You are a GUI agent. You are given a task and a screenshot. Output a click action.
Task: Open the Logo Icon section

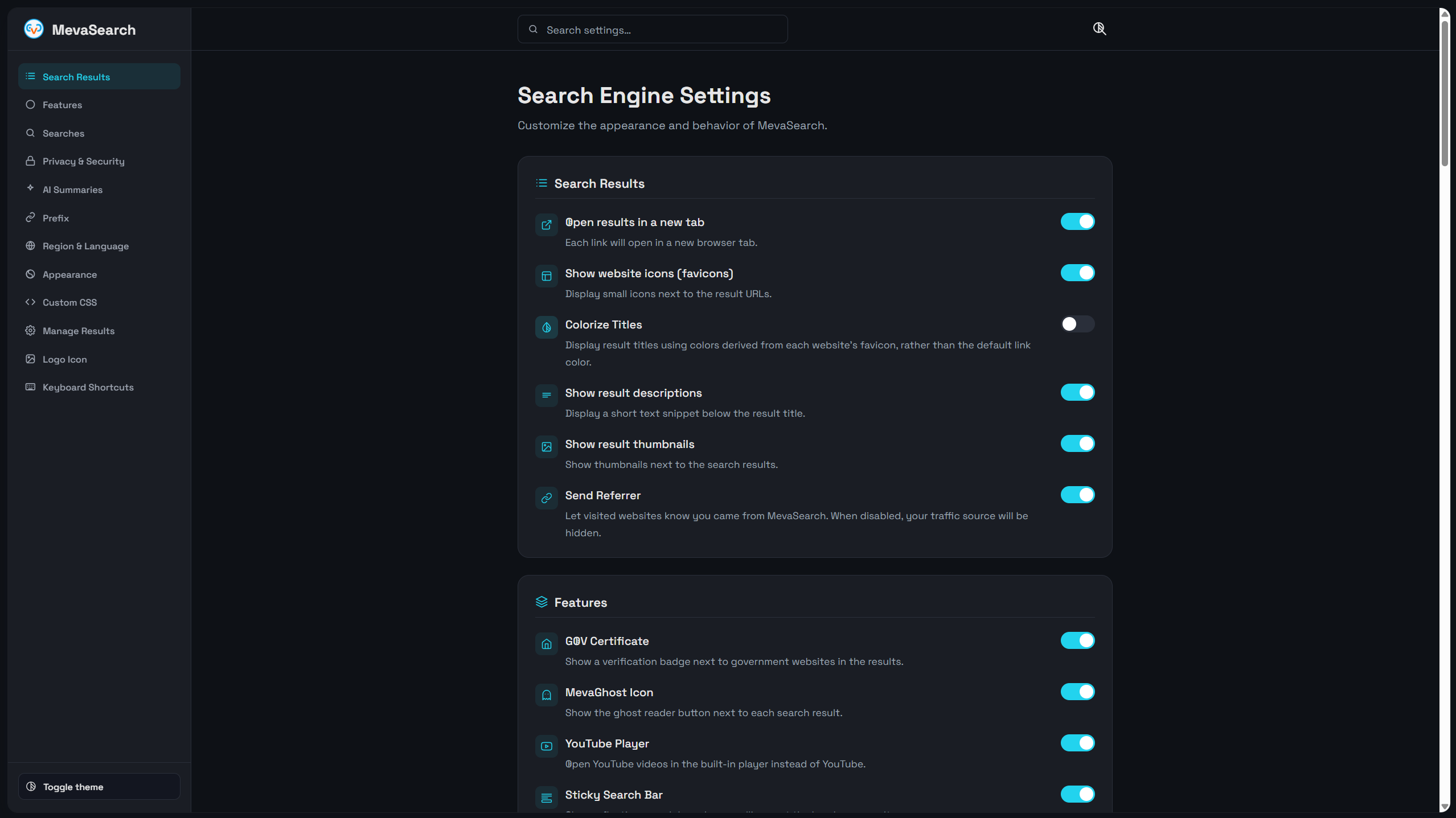(x=99, y=359)
